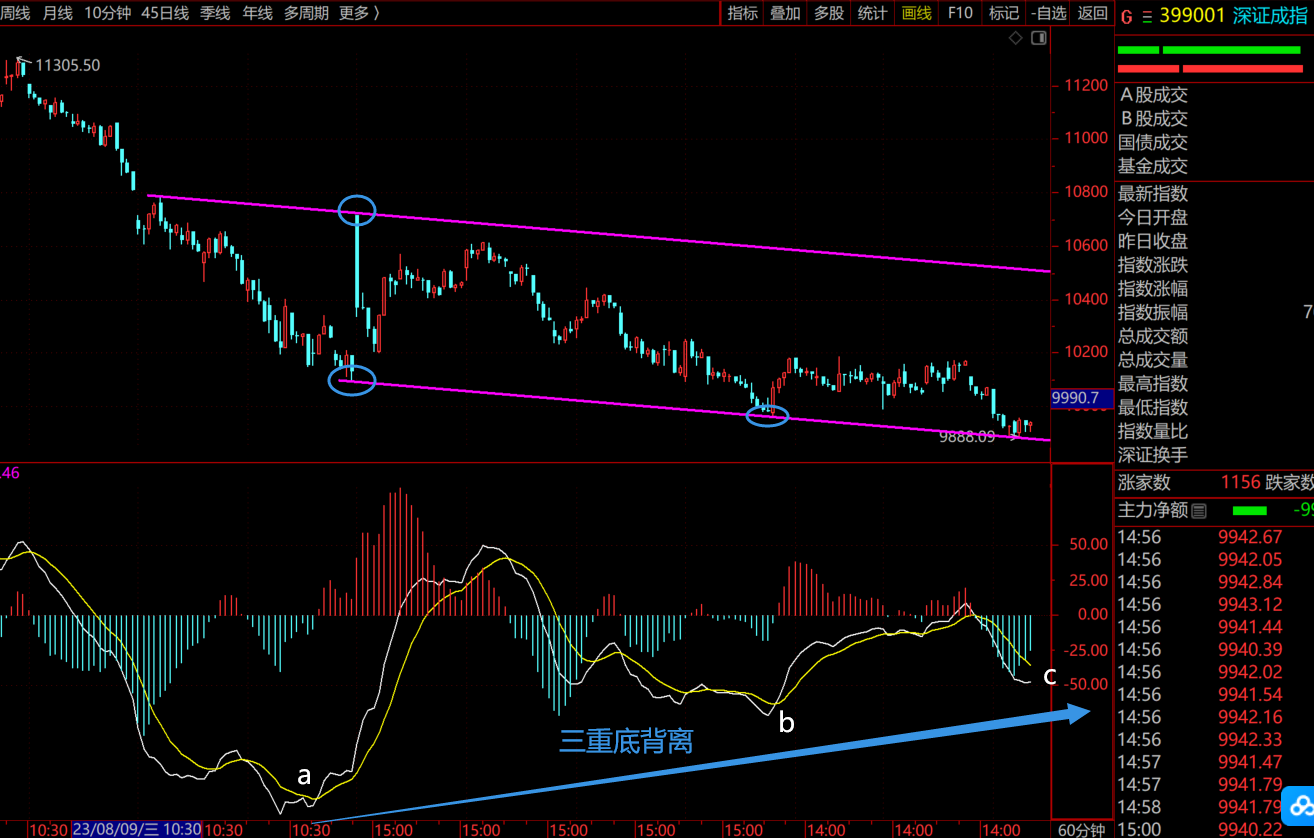Toggle the 画线 drawing tool

coord(916,13)
